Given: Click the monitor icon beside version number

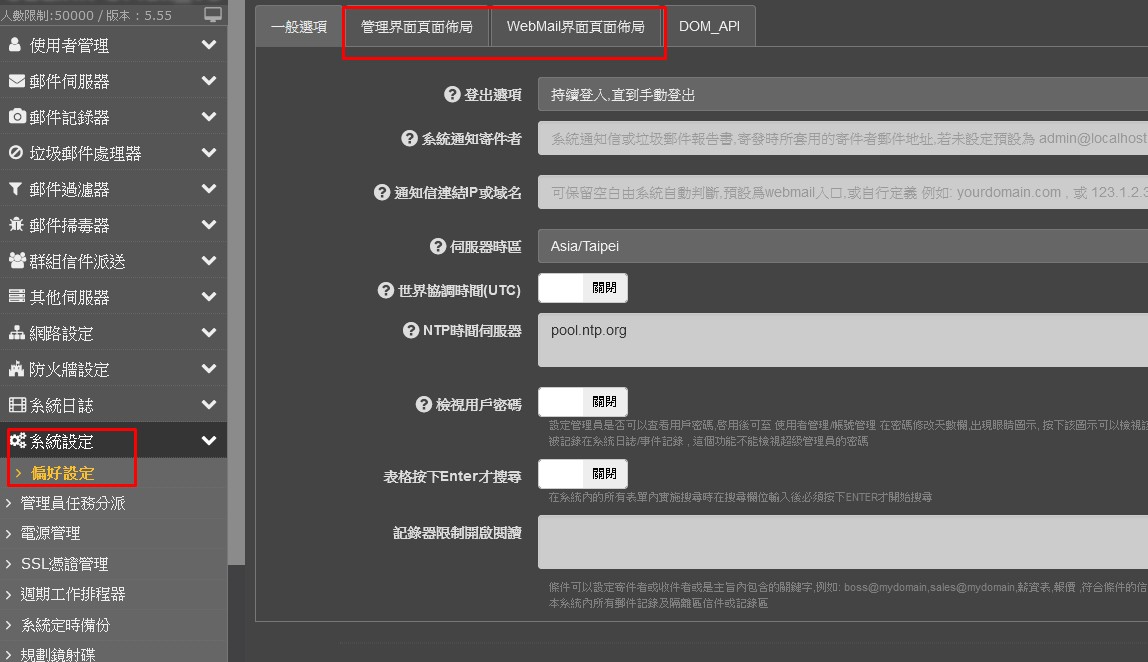Looking at the screenshot, I should 213,15.
